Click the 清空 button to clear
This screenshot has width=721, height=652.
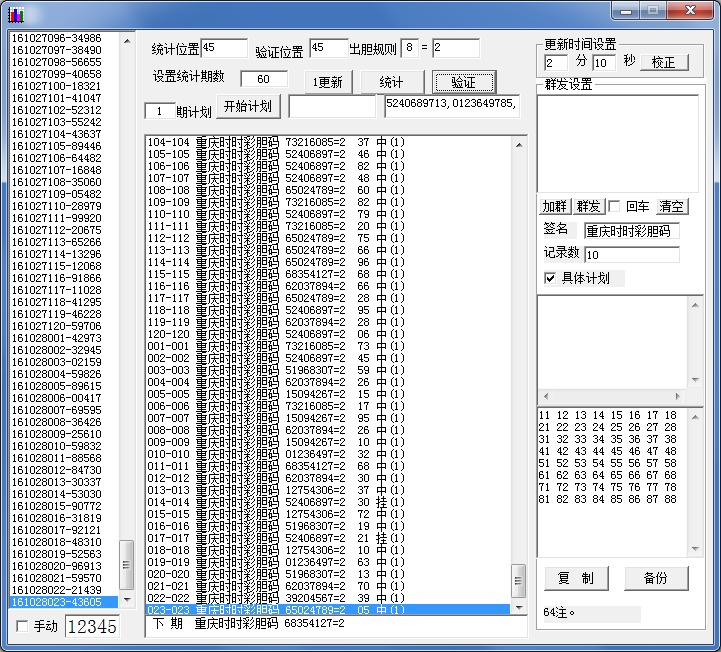671,206
